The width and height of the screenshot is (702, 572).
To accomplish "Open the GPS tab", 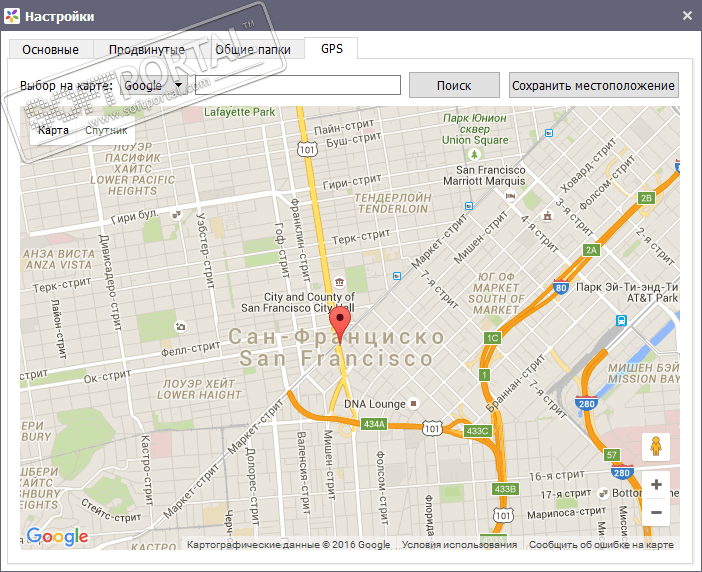I will 331,48.
